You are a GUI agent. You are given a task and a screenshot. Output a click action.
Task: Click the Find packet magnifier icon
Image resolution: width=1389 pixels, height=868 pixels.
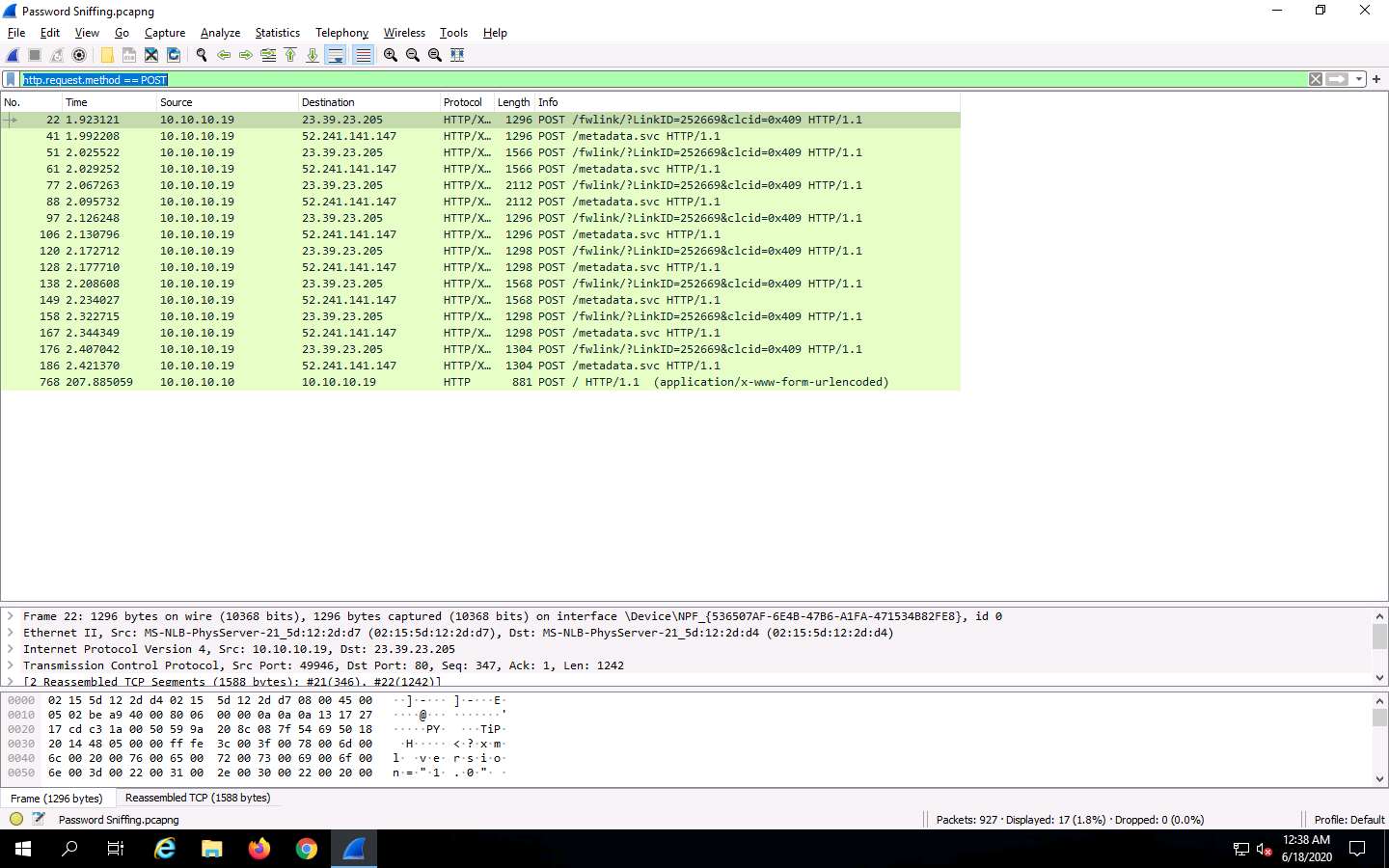pos(202,55)
